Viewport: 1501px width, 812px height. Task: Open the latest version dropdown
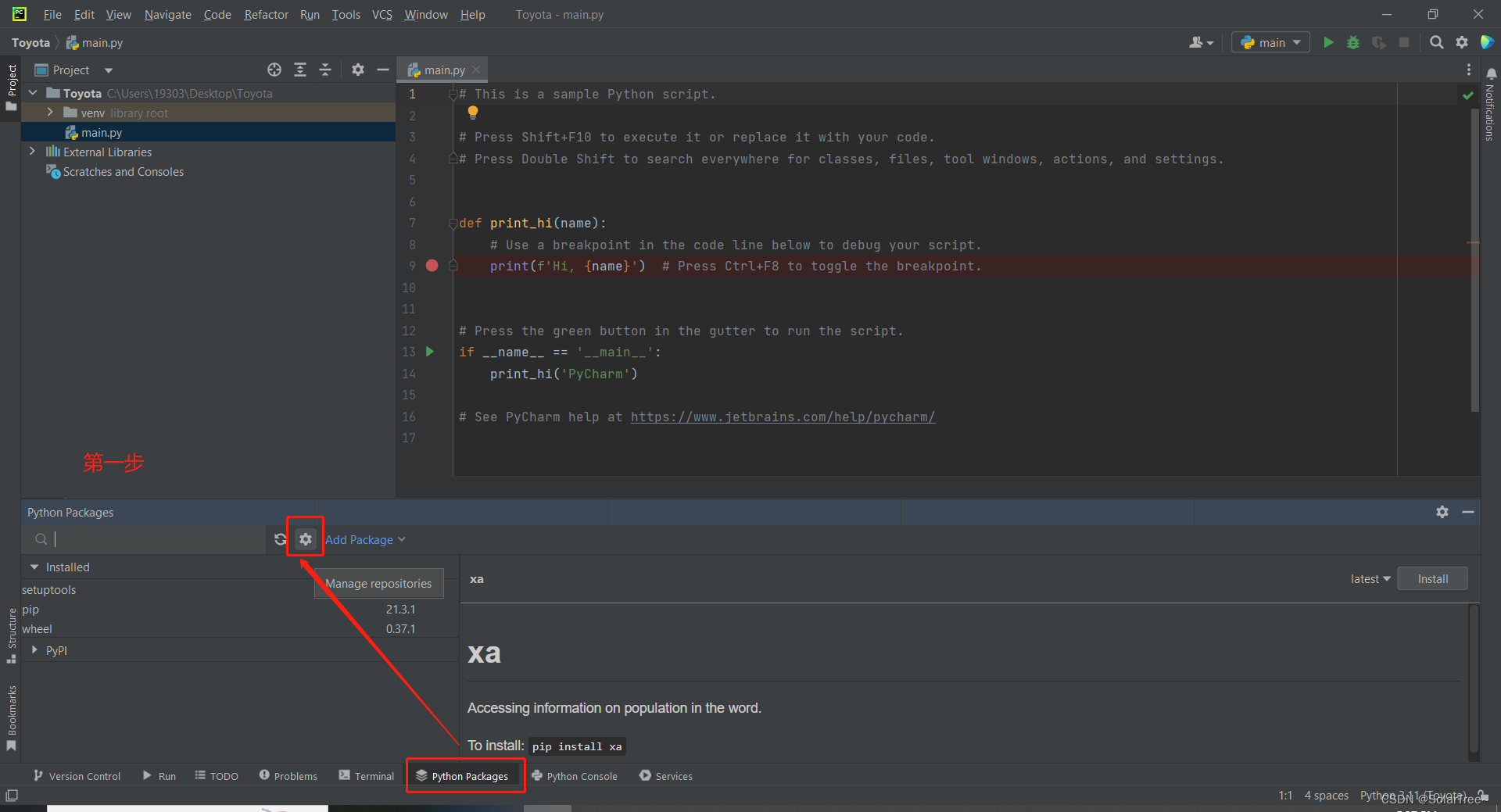click(1370, 578)
